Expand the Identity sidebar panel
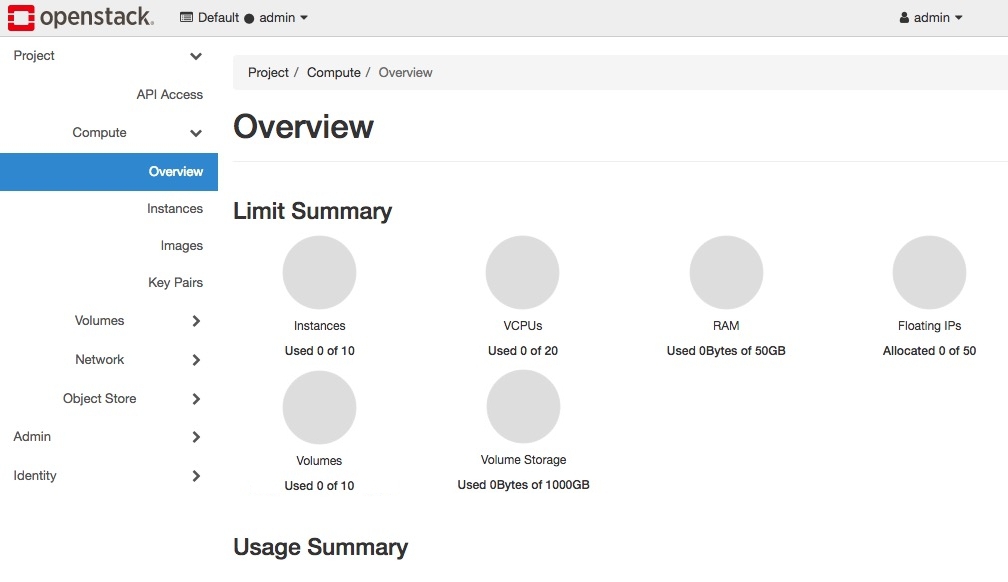 coord(196,476)
